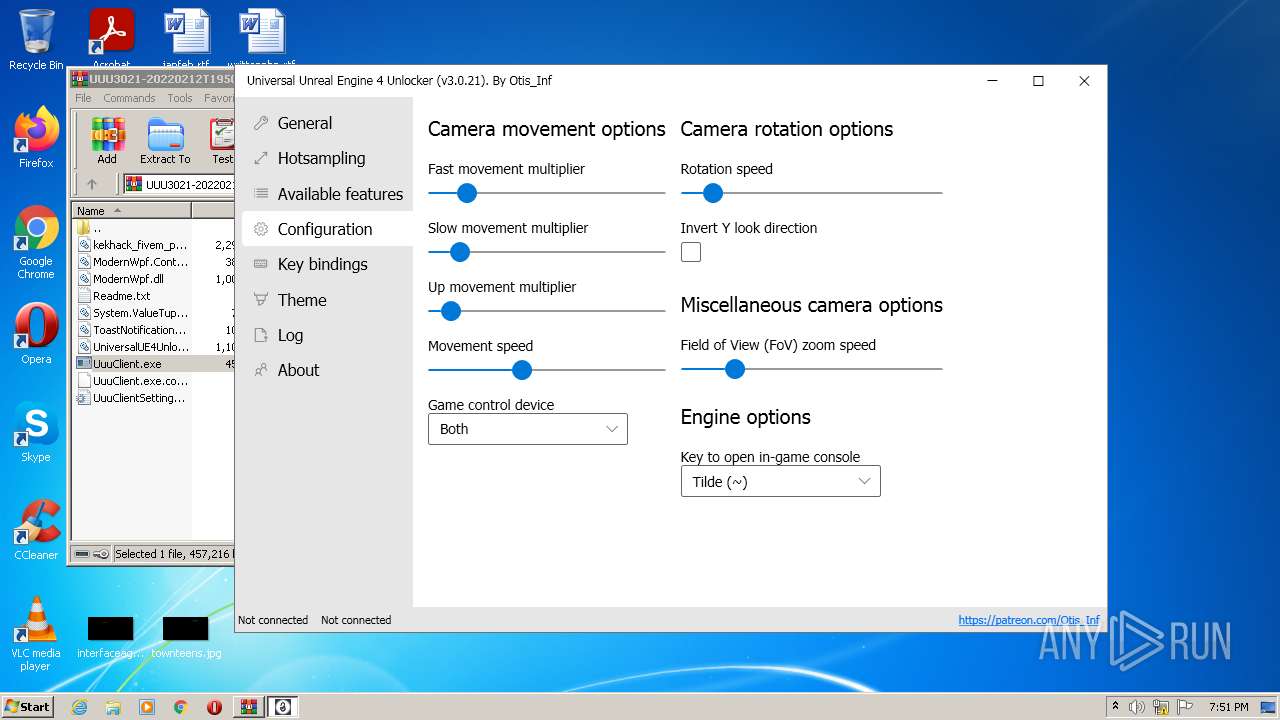
Task: Click the Opera icon in taskbar
Action: 214,707
